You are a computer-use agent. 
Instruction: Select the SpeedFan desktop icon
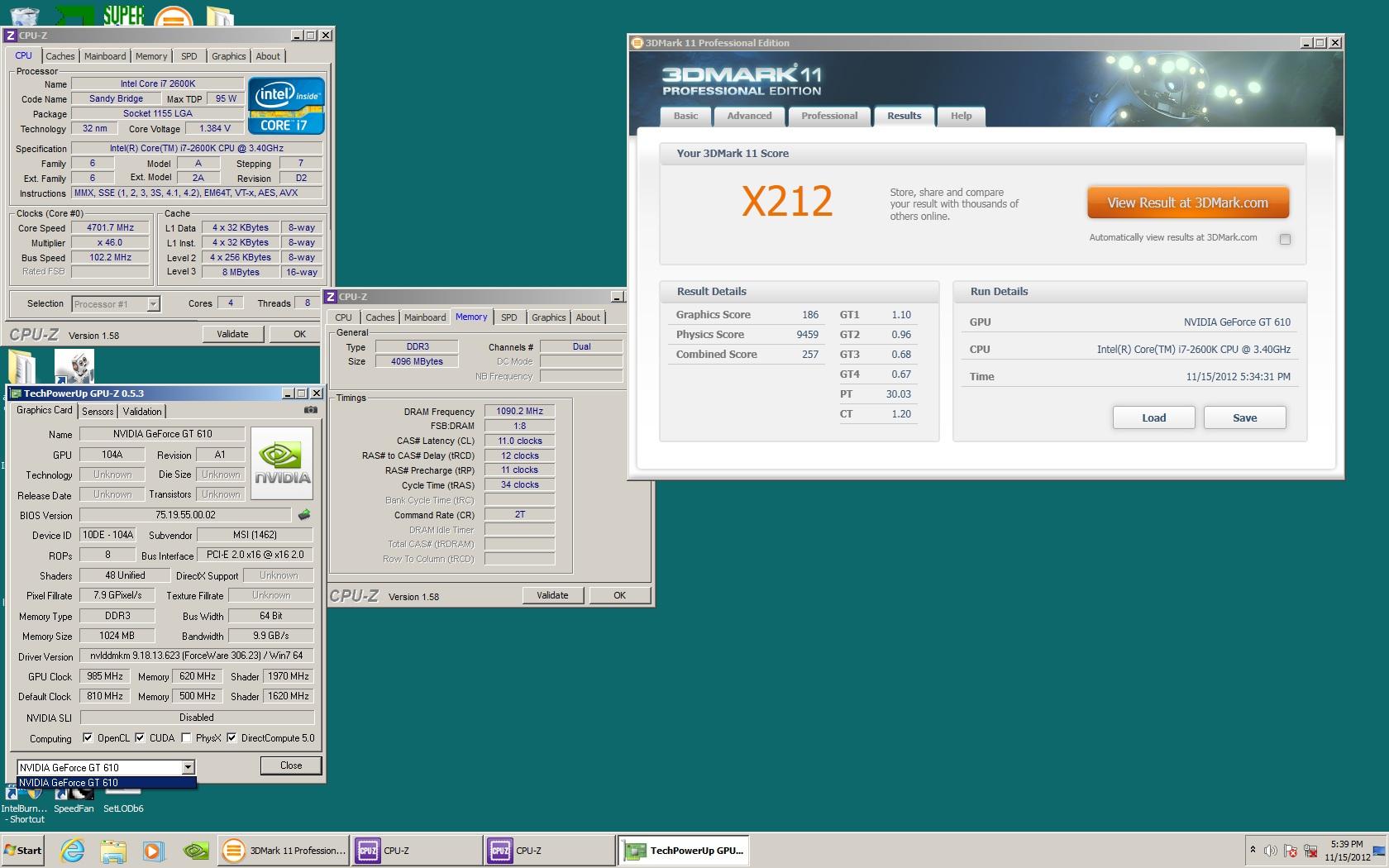74,800
